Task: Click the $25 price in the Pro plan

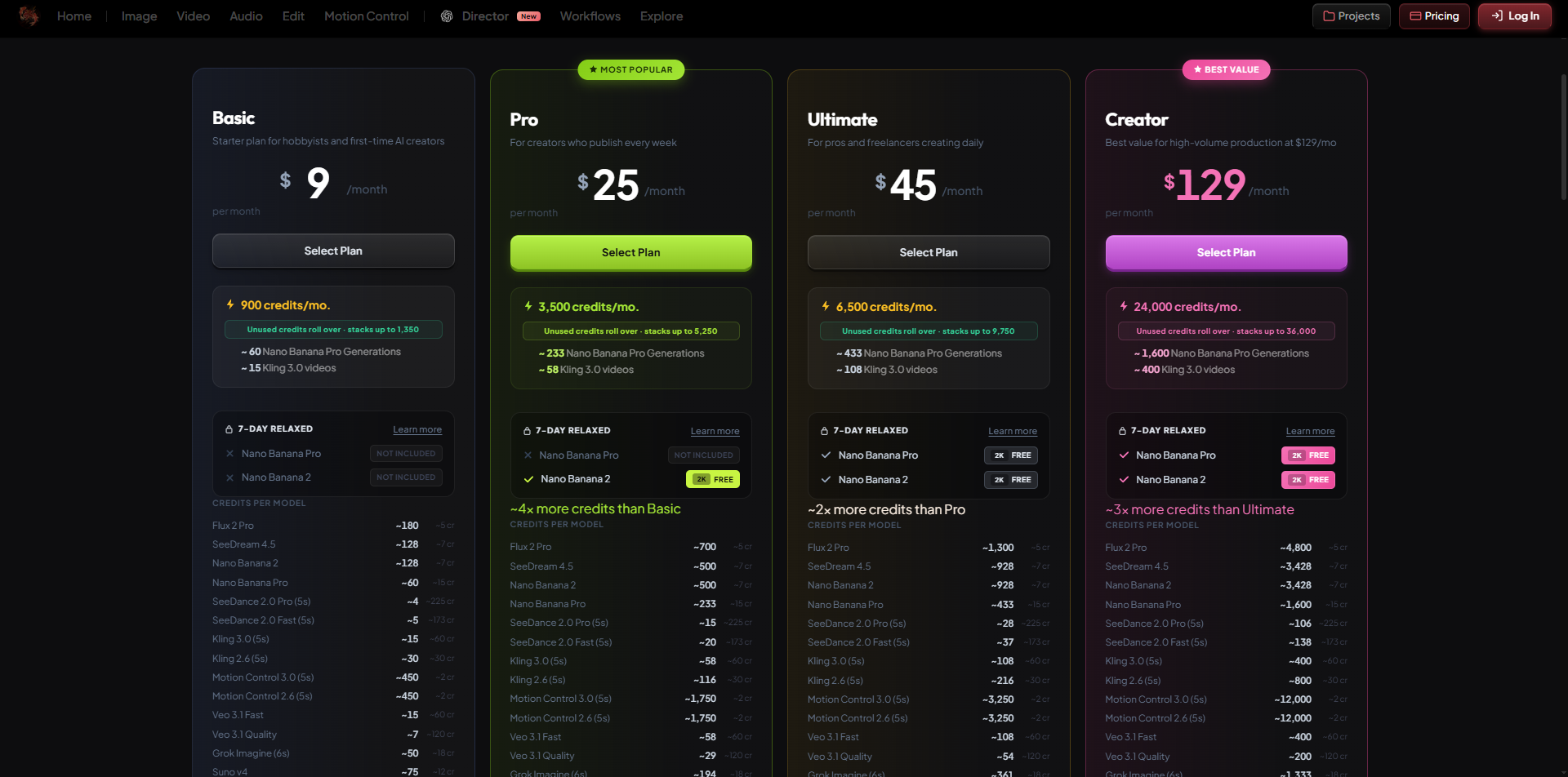Action: (x=608, y=185)
